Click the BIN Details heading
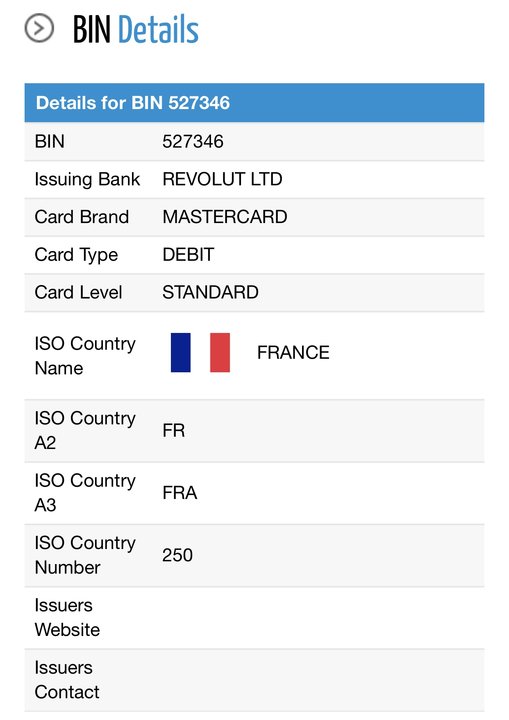This screenshot has height=720, width=509. [x=136, y=29]
